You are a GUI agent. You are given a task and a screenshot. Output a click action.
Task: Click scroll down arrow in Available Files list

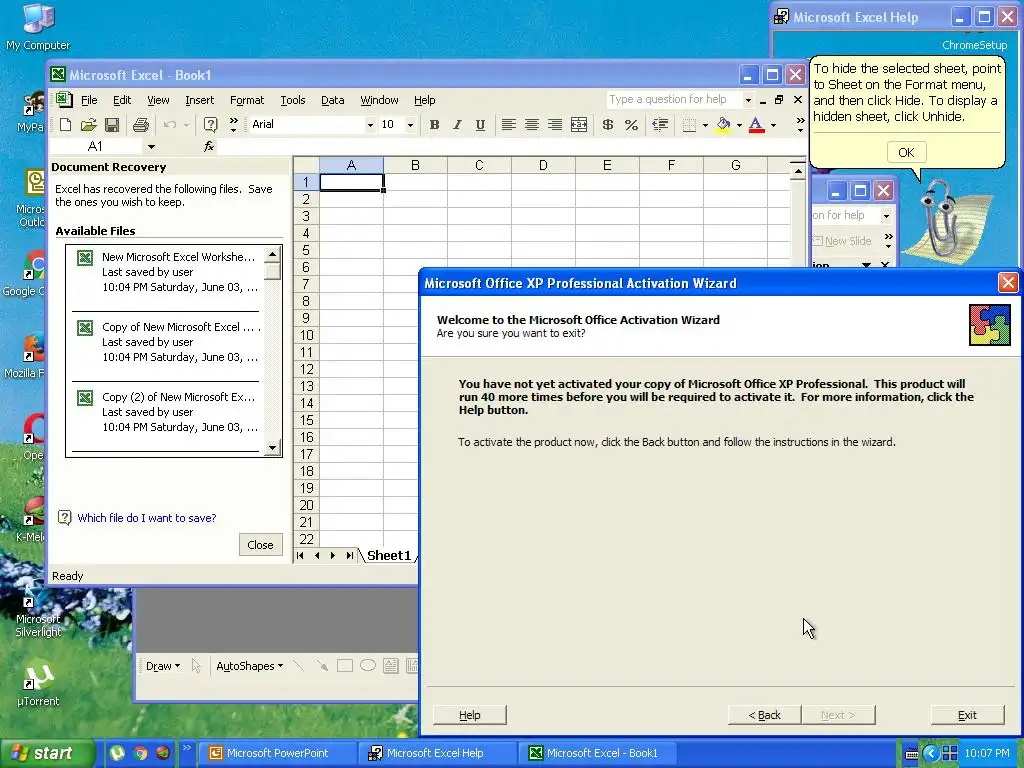tap(272, 448)
